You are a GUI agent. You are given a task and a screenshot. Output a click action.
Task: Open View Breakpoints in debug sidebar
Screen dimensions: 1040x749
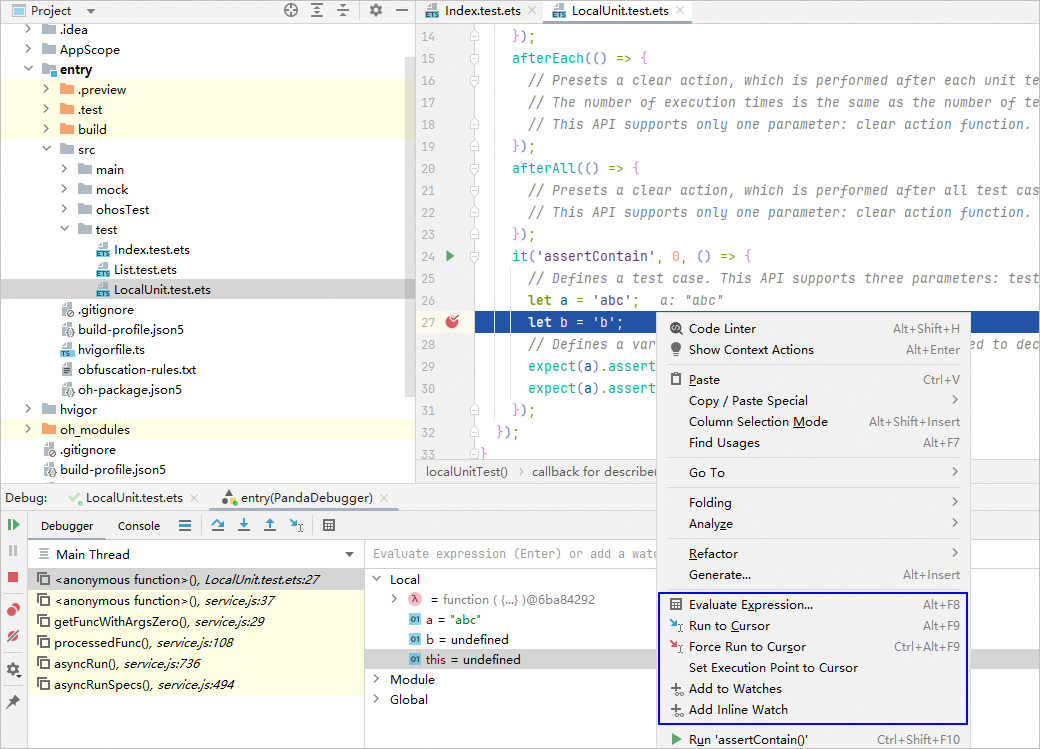pos(13,609)
